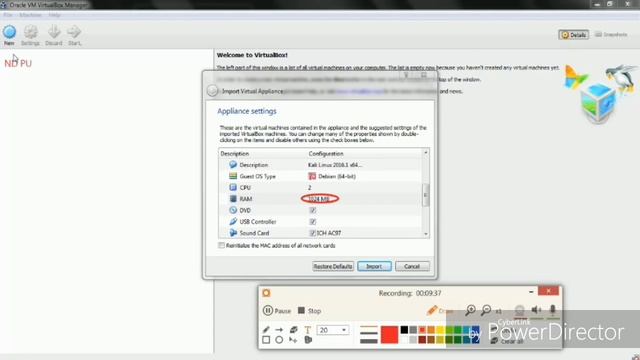The image size is (640, 360).
Task: Click the Description column header
Action: [x=235, y=153]
